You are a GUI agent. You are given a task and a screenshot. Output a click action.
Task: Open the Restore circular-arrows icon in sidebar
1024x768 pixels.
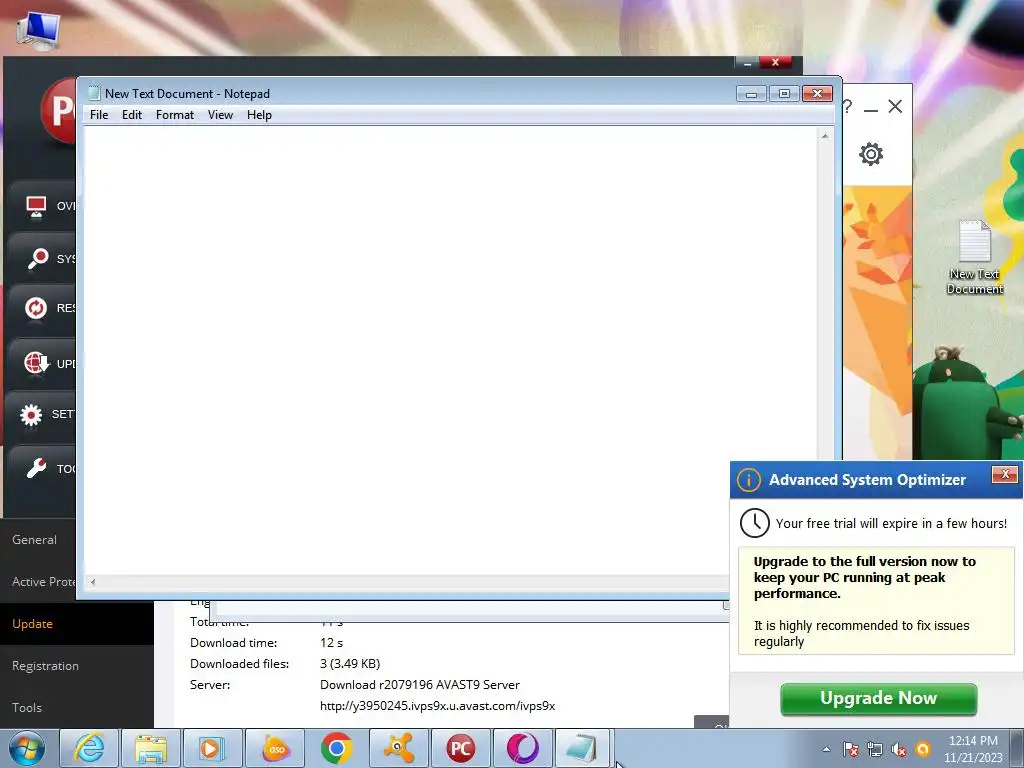pos(36,308)
